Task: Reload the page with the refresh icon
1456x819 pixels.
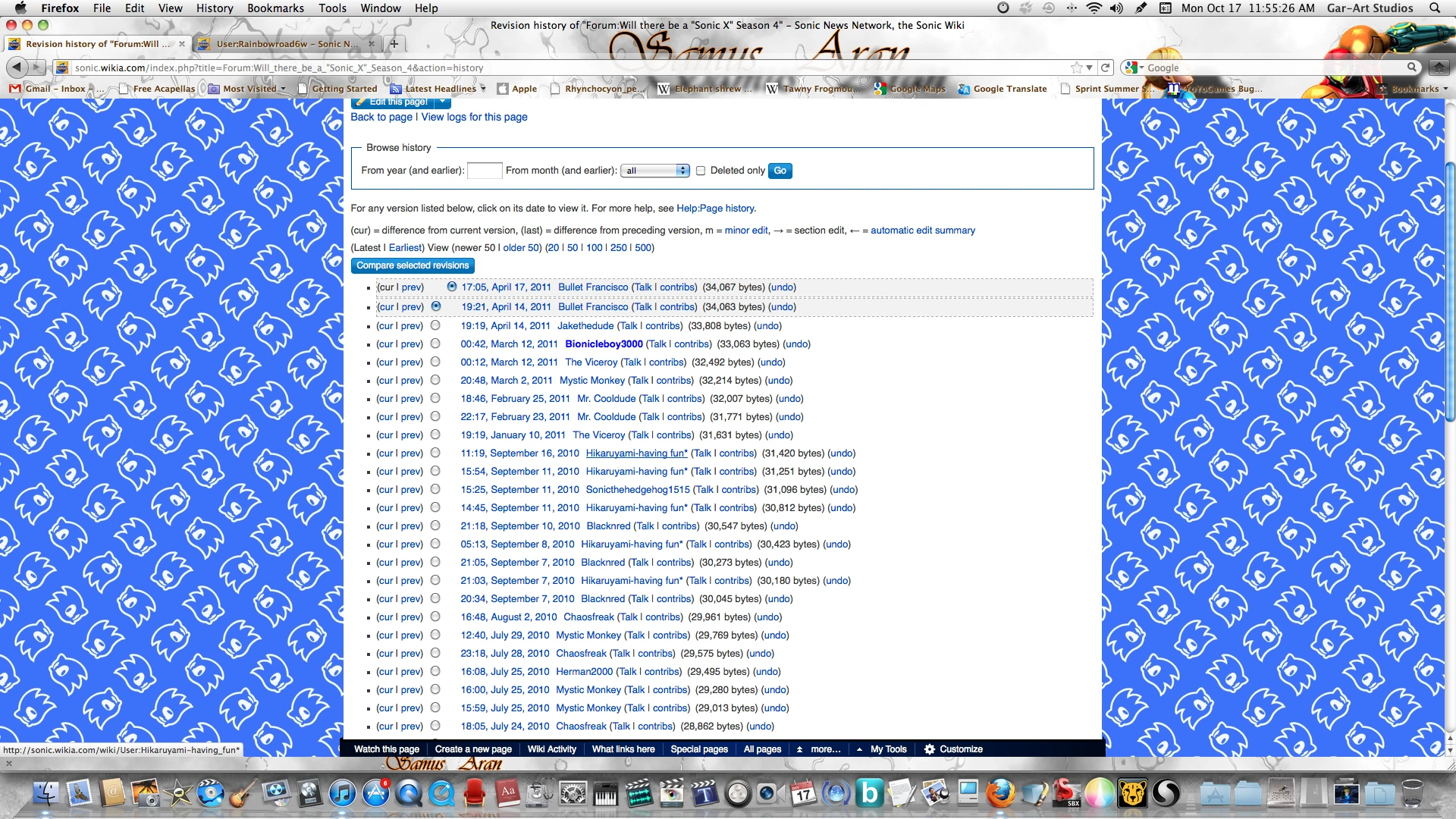Action: click(1106, 67)
